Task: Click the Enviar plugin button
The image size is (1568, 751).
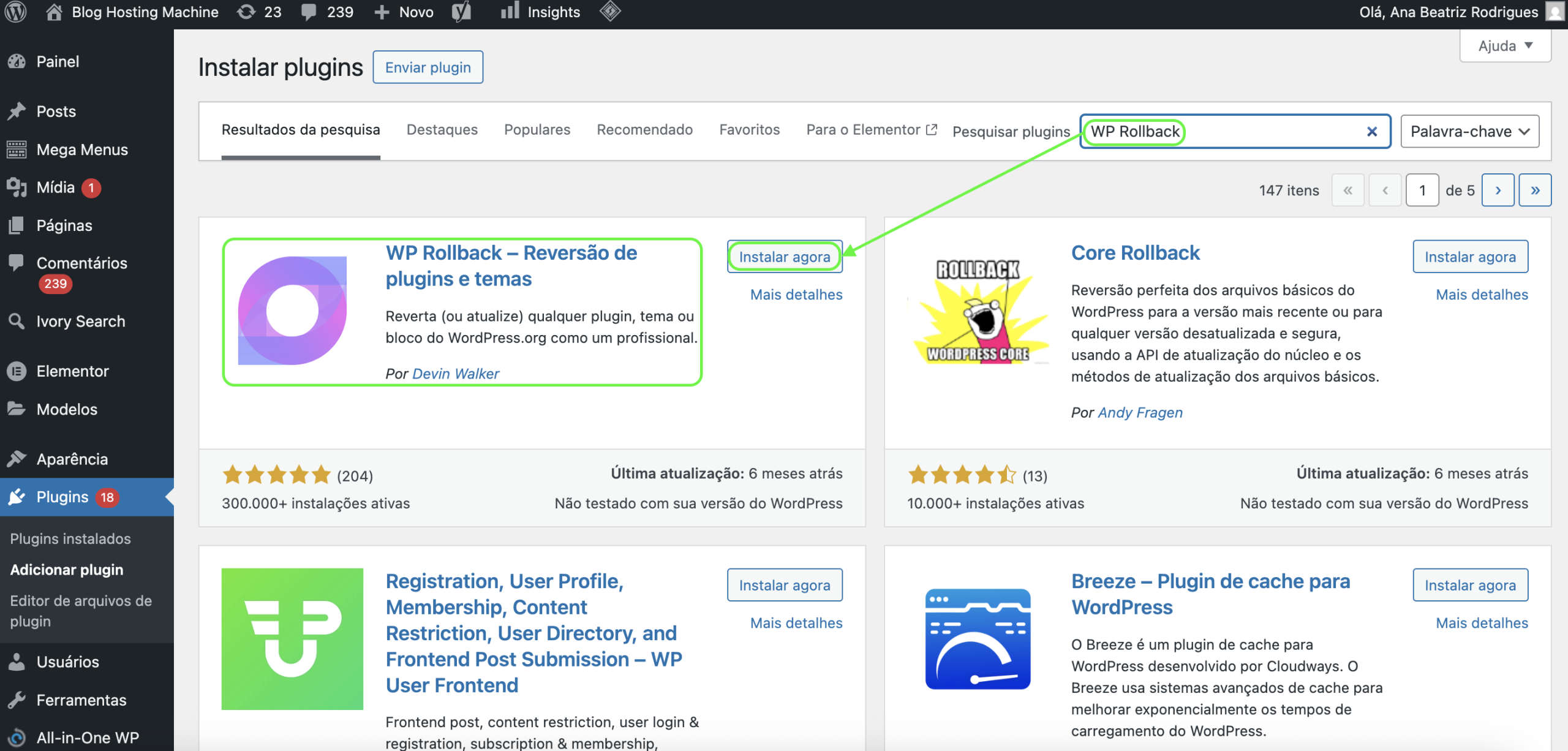Action: click(x=428, y=67)
